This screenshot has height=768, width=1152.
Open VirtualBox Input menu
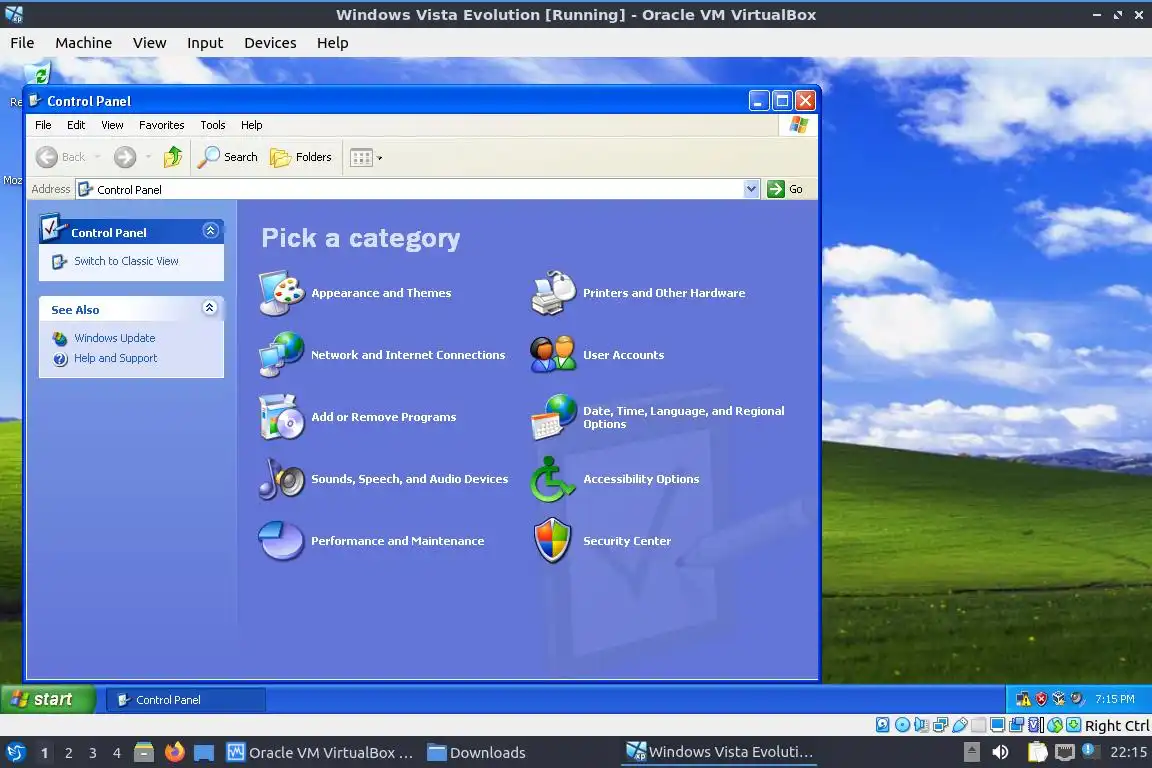(205, 43)
